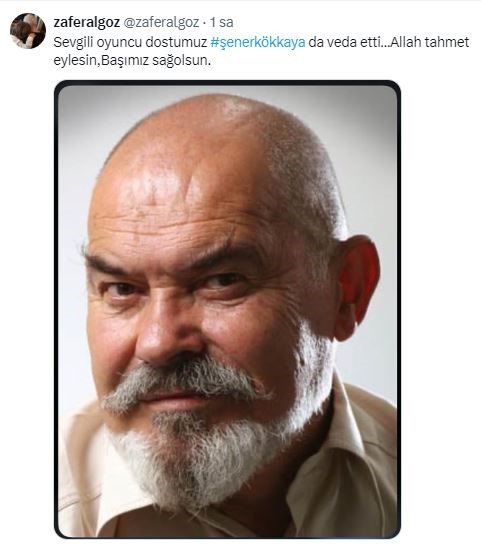The height and width of the screenshot is (552, 500).
Task: Click the dot separator before the timestamp
Action: [x=205, y=23]
